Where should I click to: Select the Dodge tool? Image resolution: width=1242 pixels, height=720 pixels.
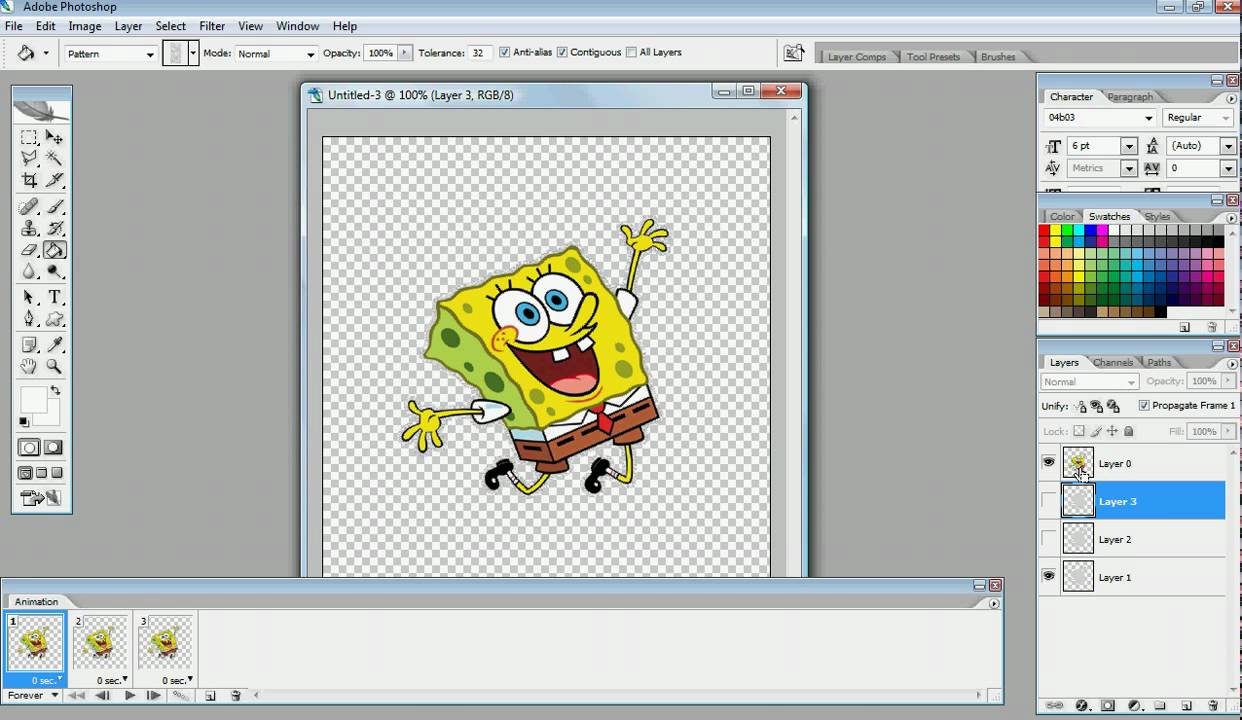coord(55,272)
